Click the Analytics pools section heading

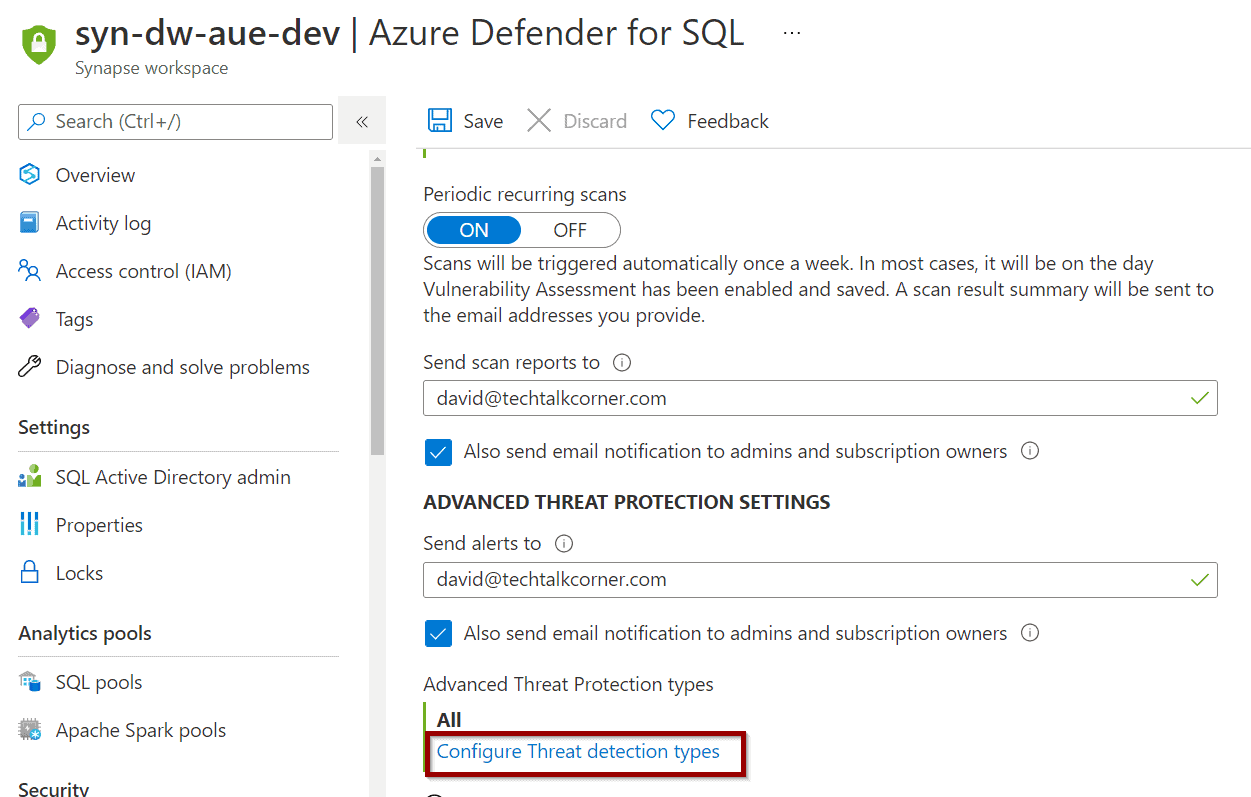tap(85, 634)
